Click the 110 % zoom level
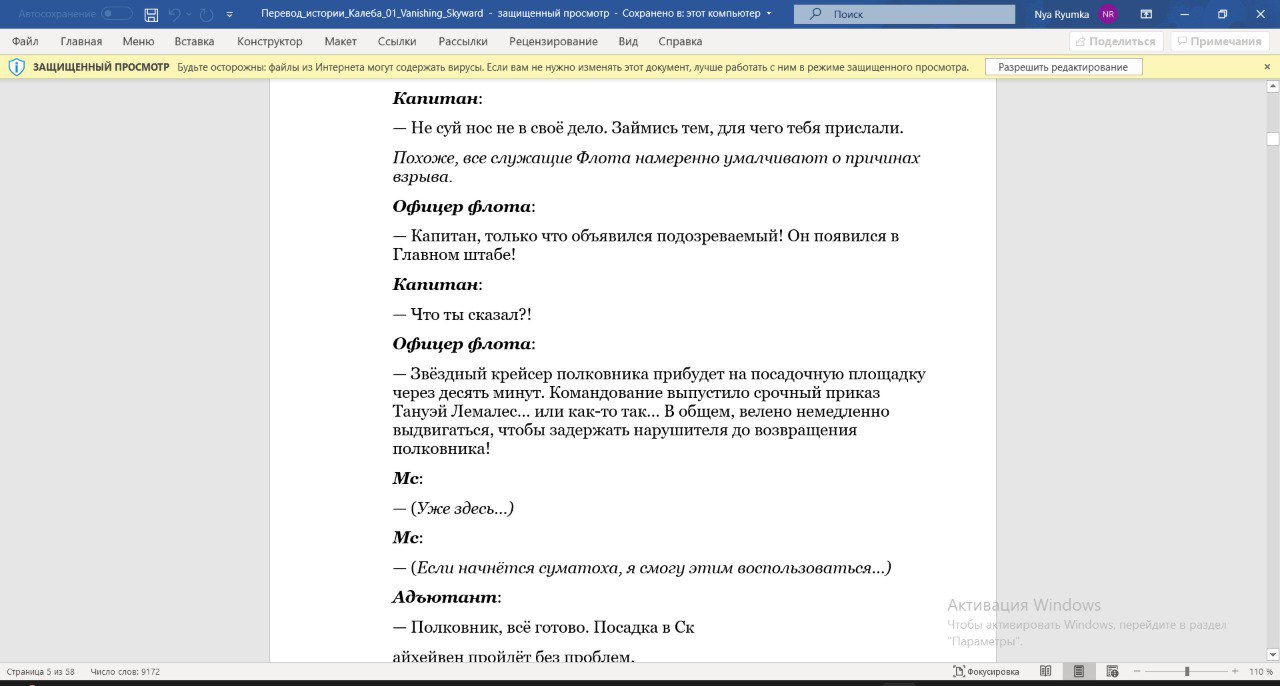 [1260, 672]
